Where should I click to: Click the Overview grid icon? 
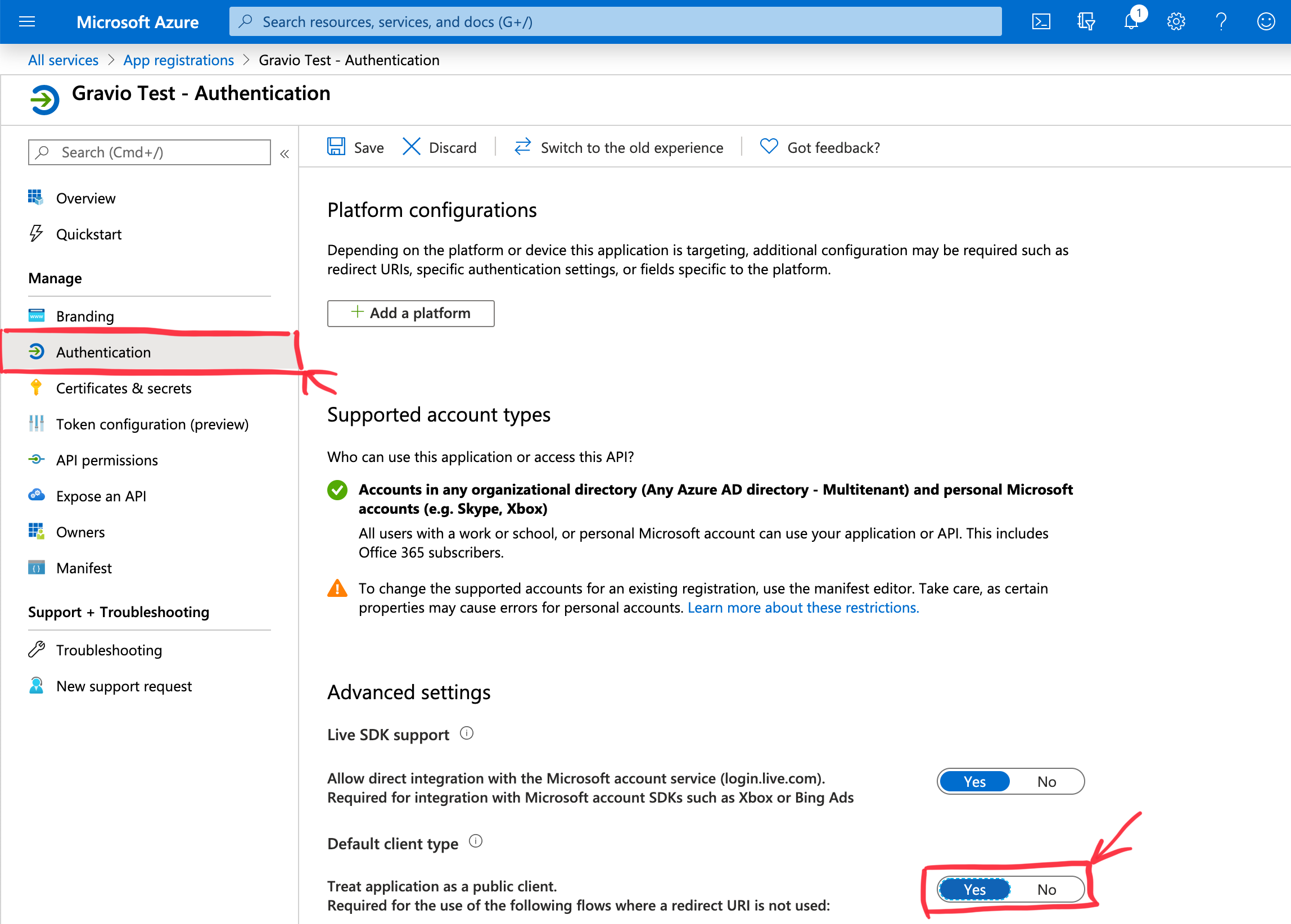click(x=35, y=197)
